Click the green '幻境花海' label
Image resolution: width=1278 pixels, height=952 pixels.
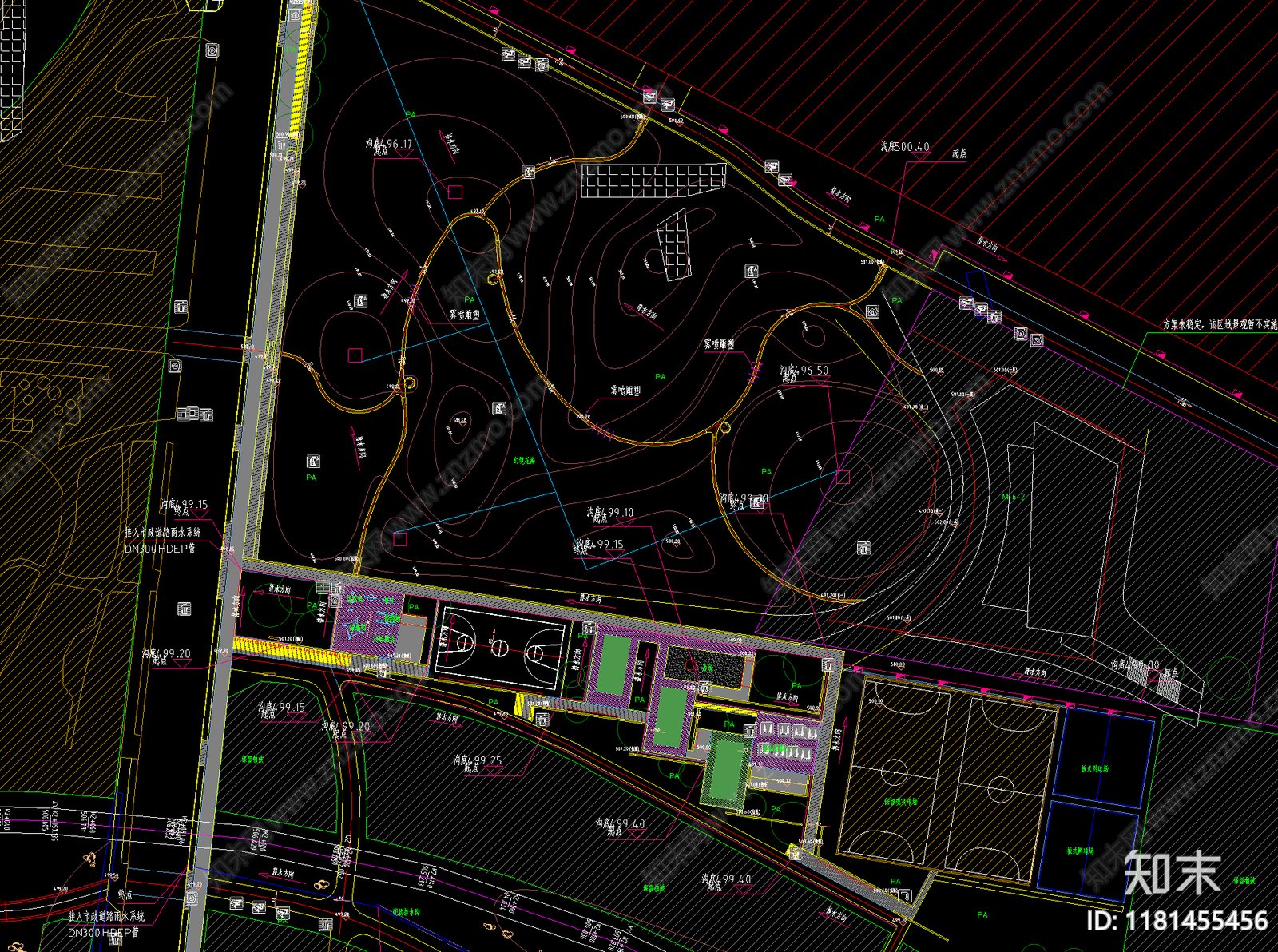(524, 461)
